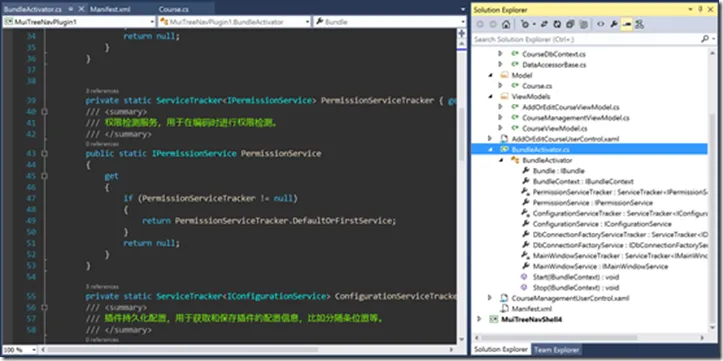Image resolution: width=723 pixels, height=361 pixels.
Task: Expand the Course.cs tree node arrow
Action: click(501, 86)
